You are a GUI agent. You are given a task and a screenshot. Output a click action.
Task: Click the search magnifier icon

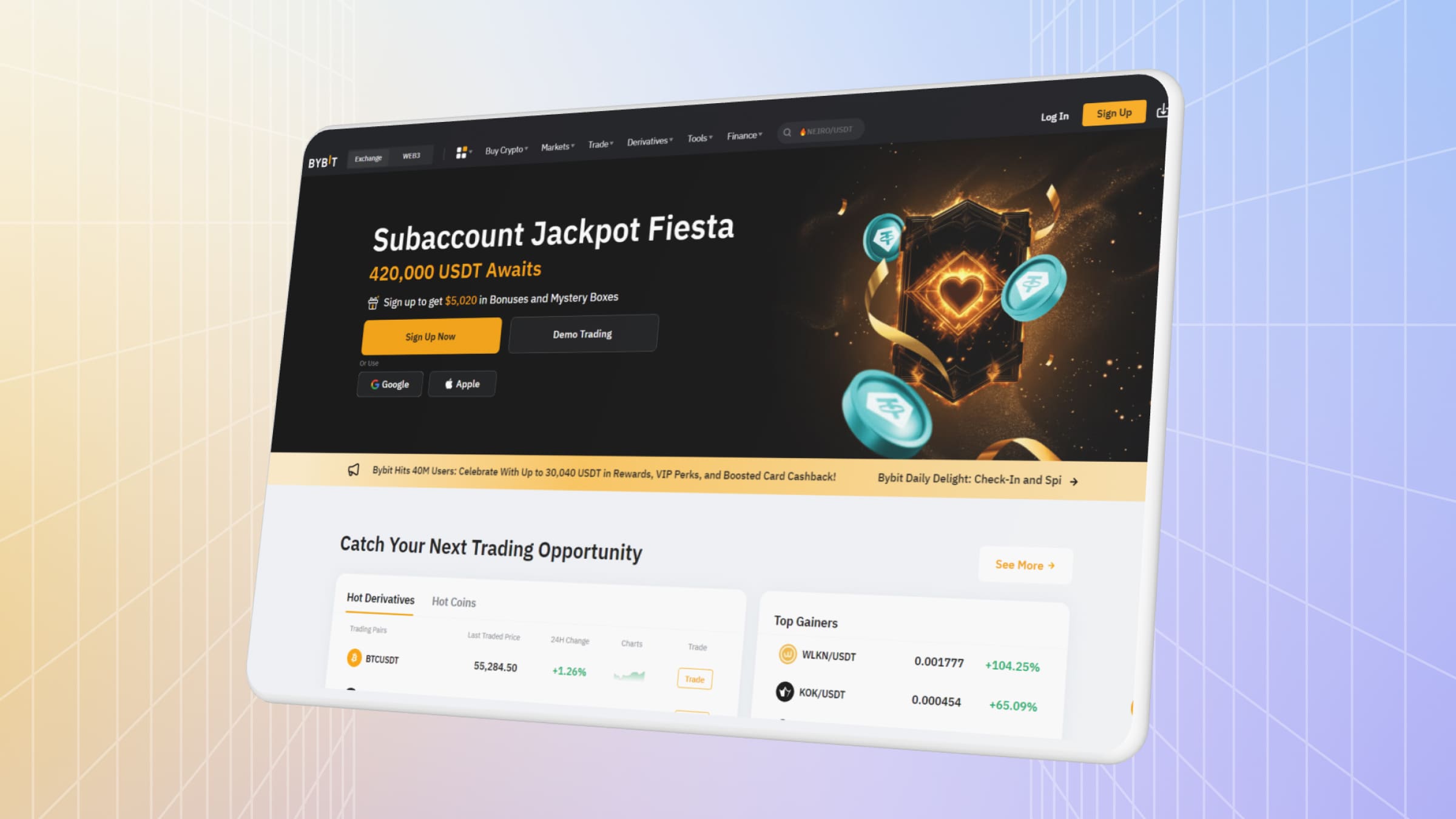click(788, 132)
